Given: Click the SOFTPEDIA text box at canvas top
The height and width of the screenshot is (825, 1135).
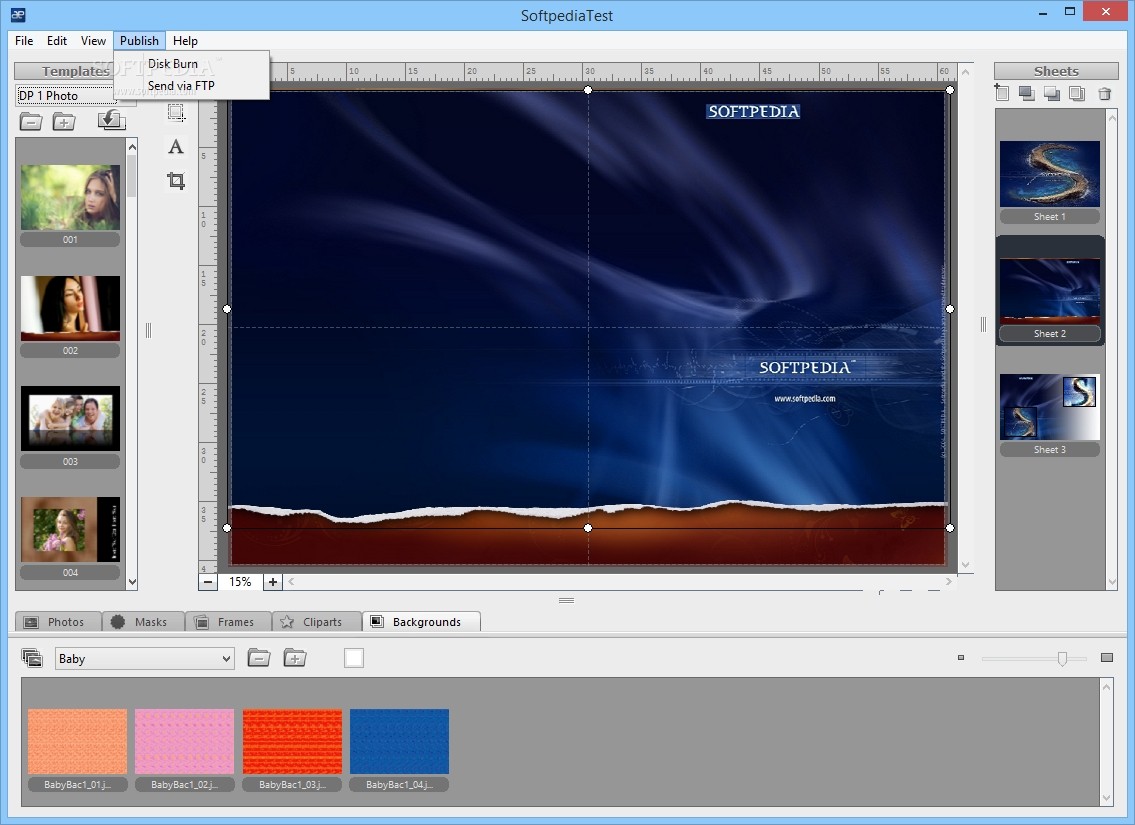Looking at the screenshot, I should pyautogui.click(x=754, y=111).
